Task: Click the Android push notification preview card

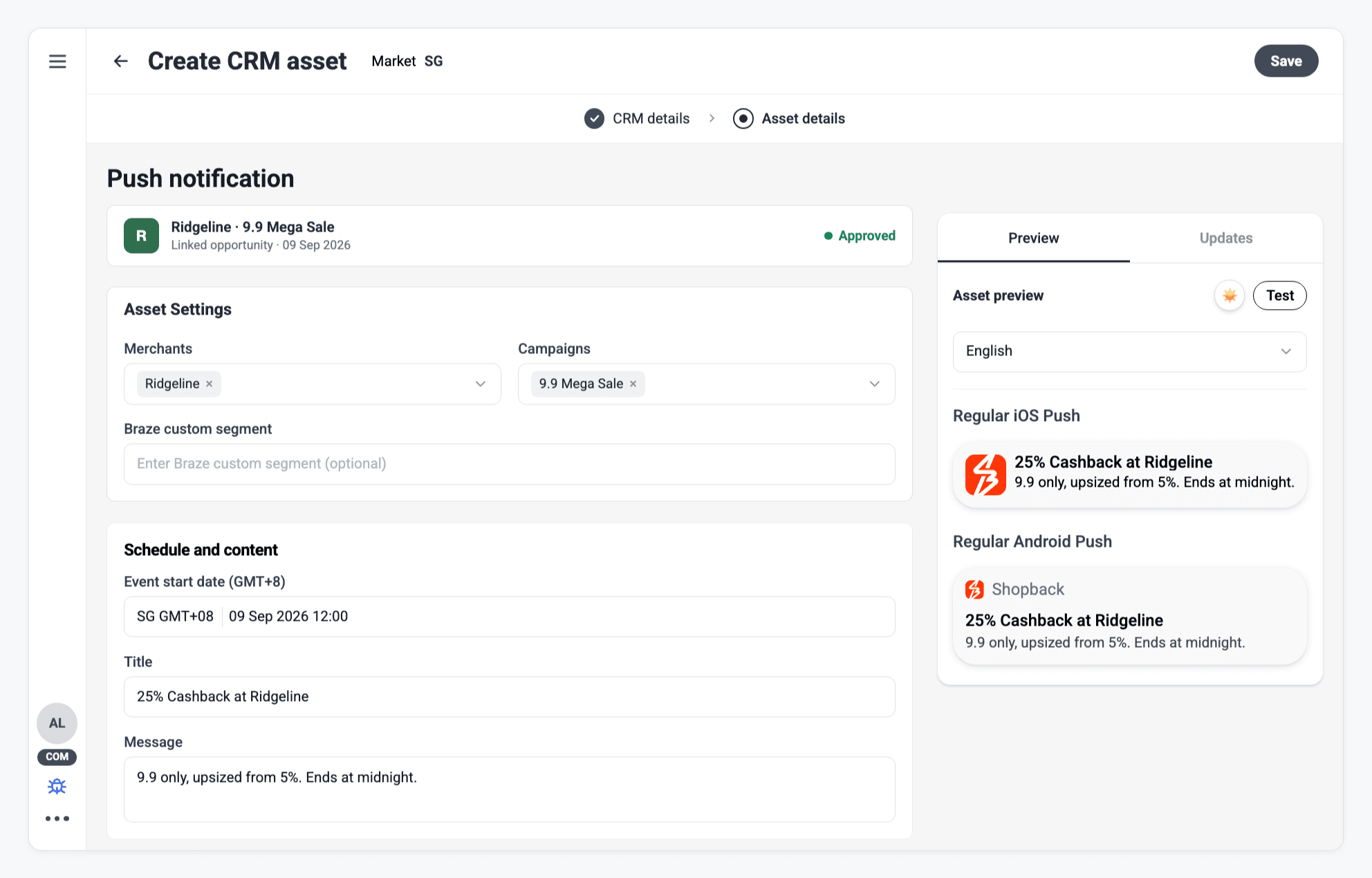Action: coord(1130,616)
